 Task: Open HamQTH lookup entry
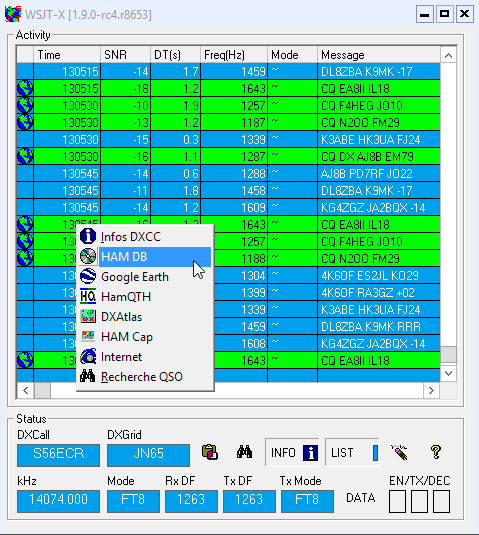(x=145, y=297)
